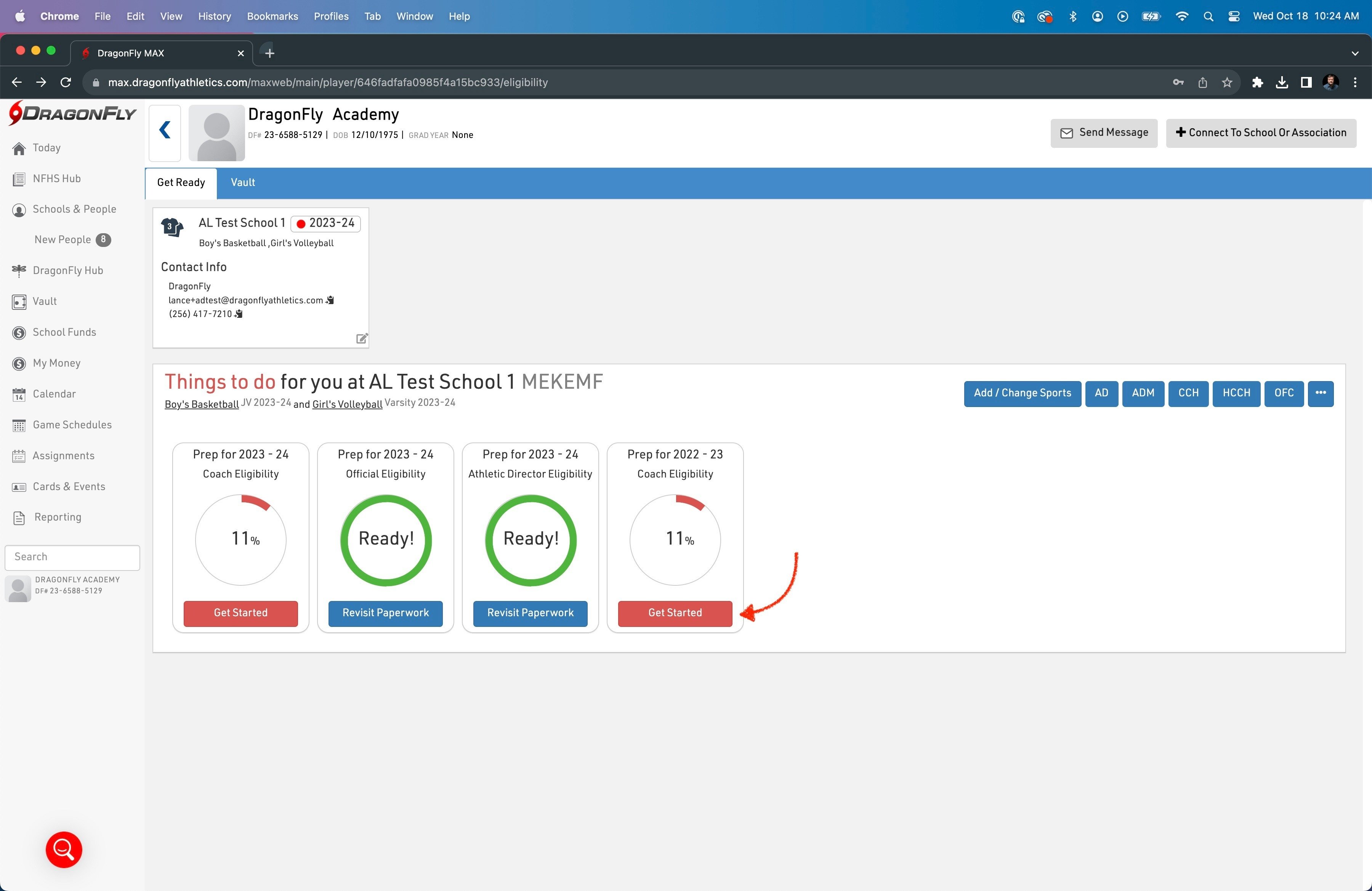Open the three-dots more roles menu
The width and height of the screenshot is (1372, 891).
click(x=1320, y=393)
